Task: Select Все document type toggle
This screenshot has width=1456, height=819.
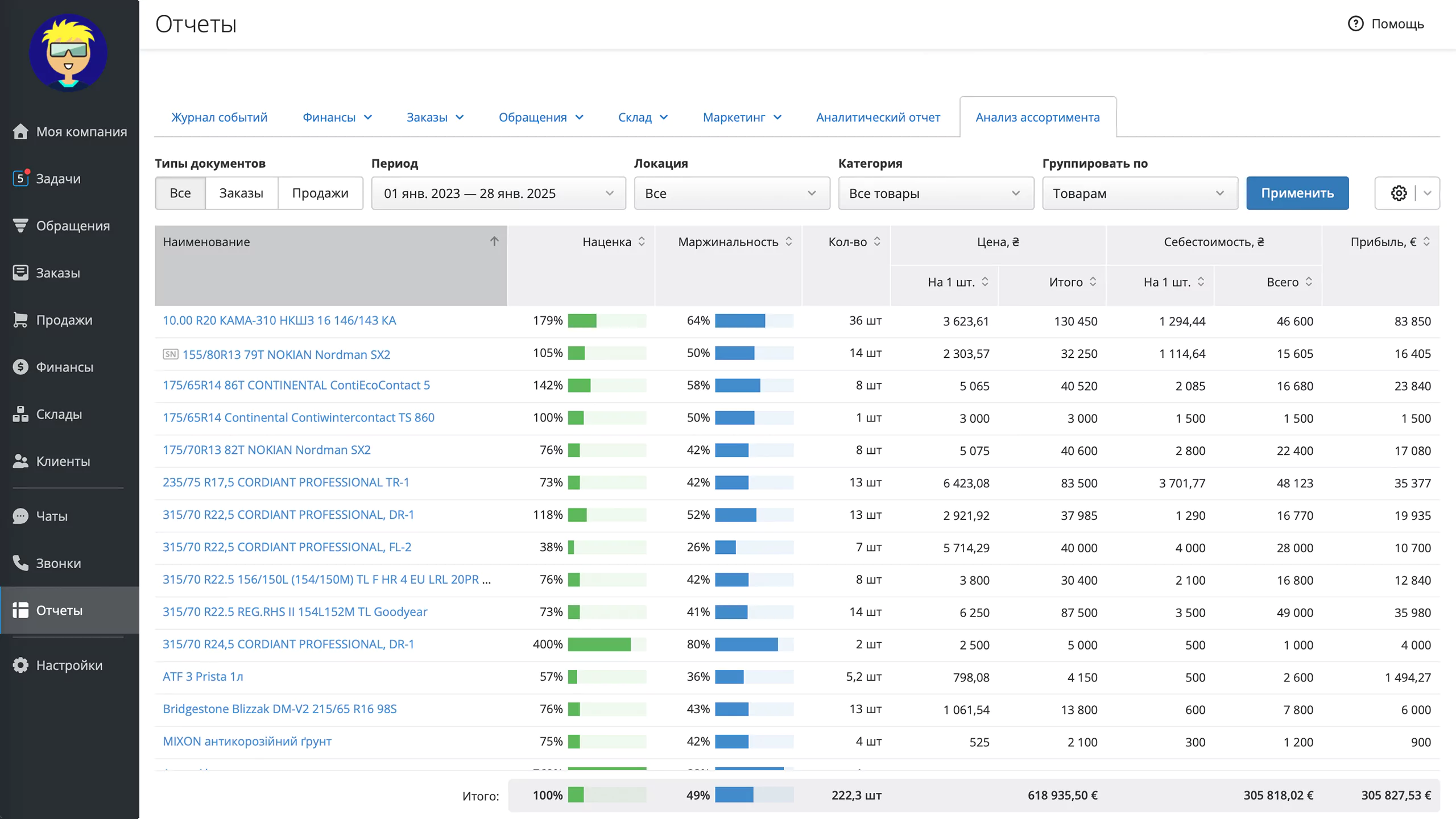Action: click(x=180, y=193)
